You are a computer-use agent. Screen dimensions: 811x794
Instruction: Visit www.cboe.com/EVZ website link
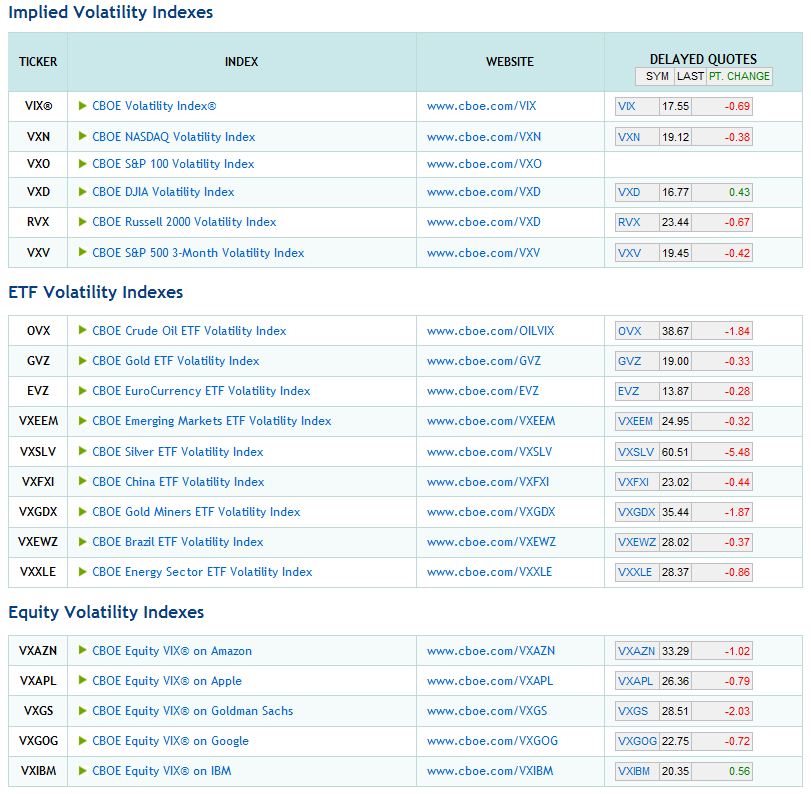pos(483,391)
